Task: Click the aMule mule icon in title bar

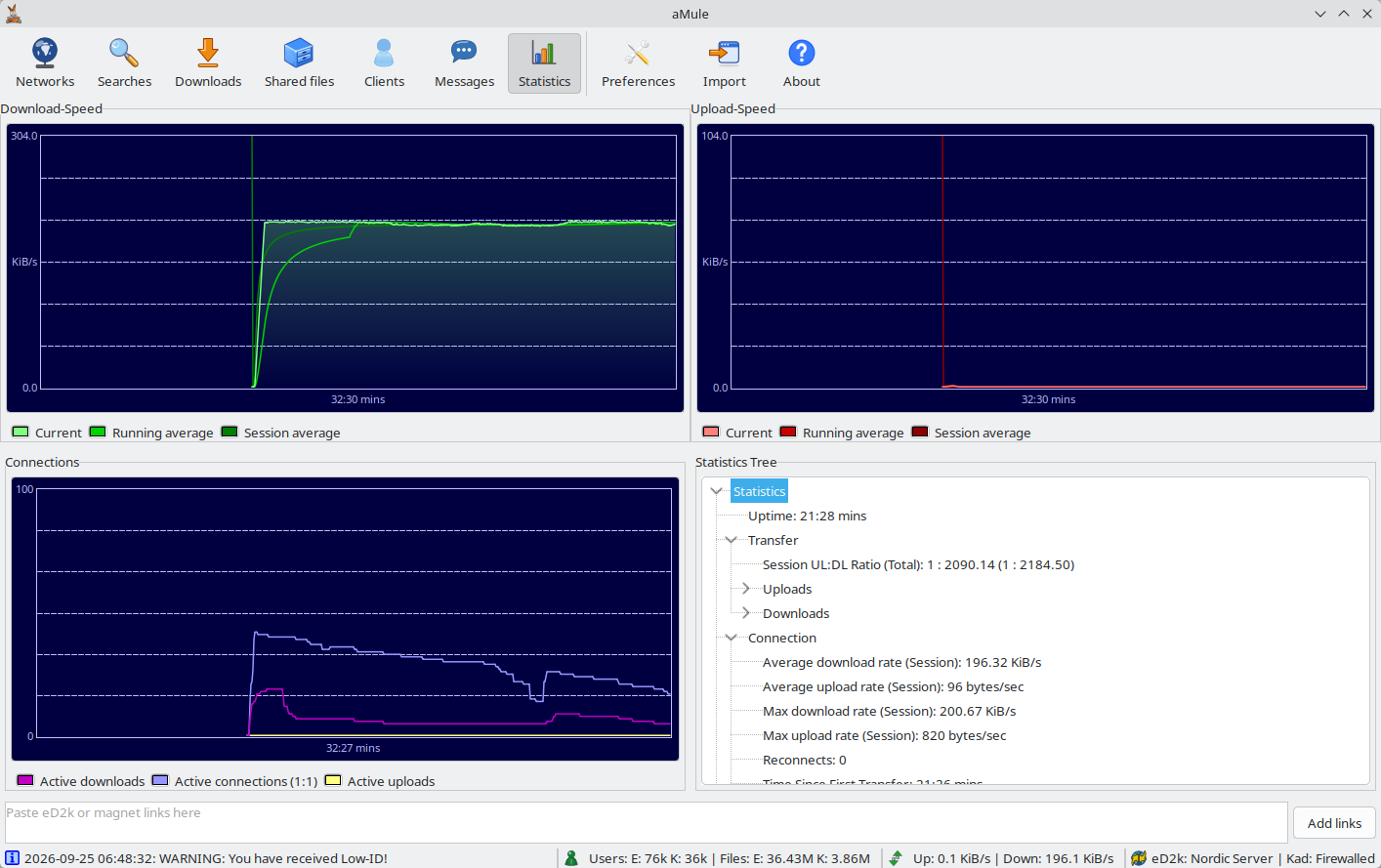Action: (x=13, y=13)
